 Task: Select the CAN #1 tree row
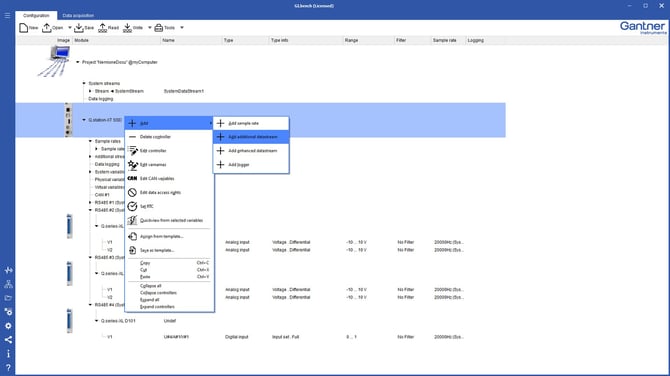[x=102, y=195]
